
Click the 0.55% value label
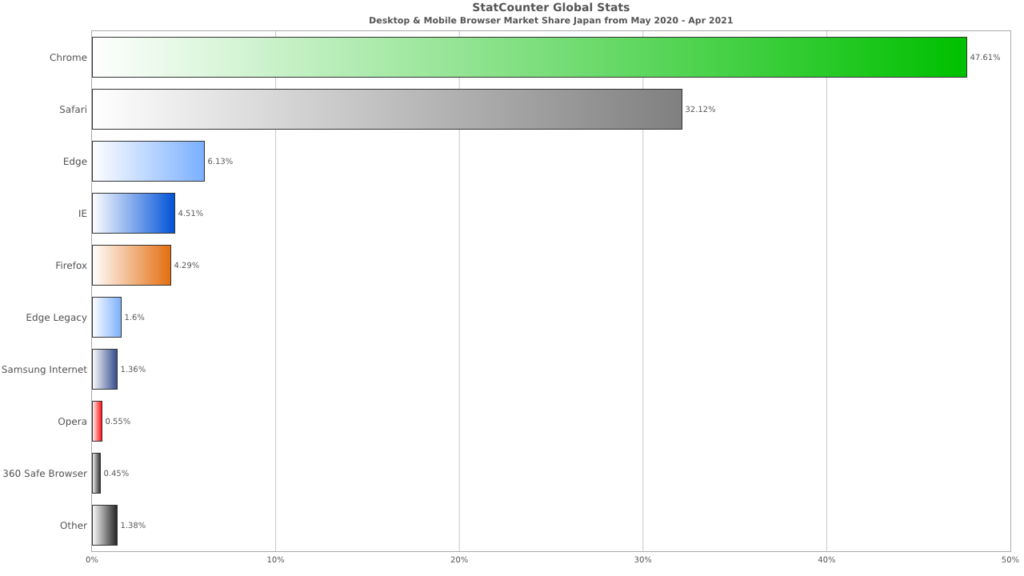(118, 421)
